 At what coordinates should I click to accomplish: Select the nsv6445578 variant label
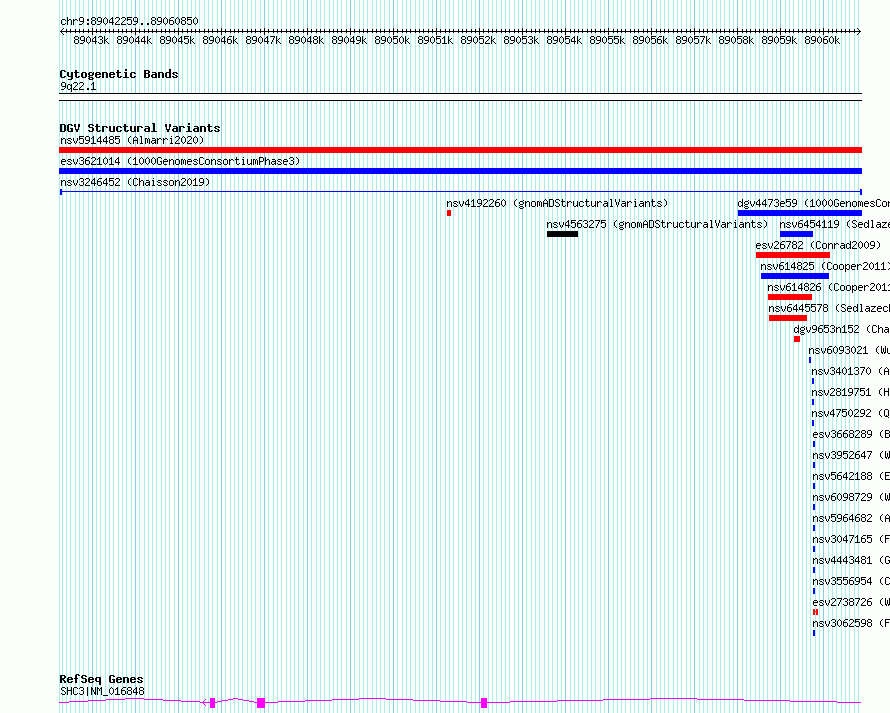coord(829,308)
